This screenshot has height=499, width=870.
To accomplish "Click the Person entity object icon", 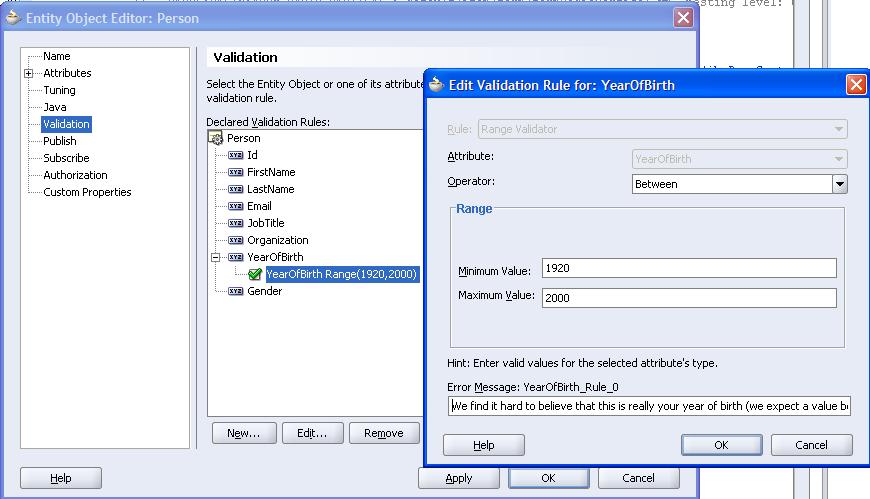I will (215, 138).
